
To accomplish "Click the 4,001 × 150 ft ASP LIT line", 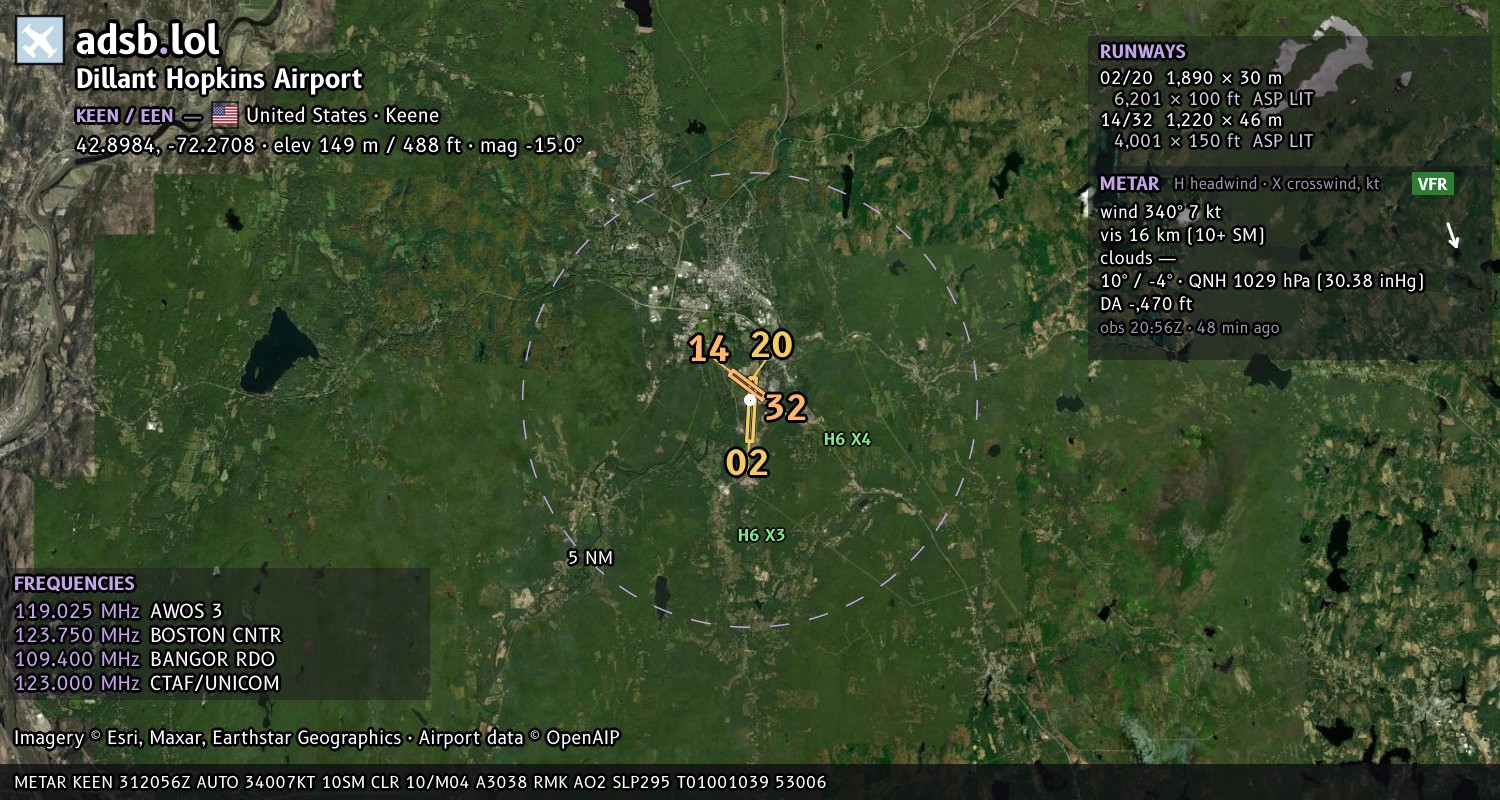I will (x=1213, y=142).
